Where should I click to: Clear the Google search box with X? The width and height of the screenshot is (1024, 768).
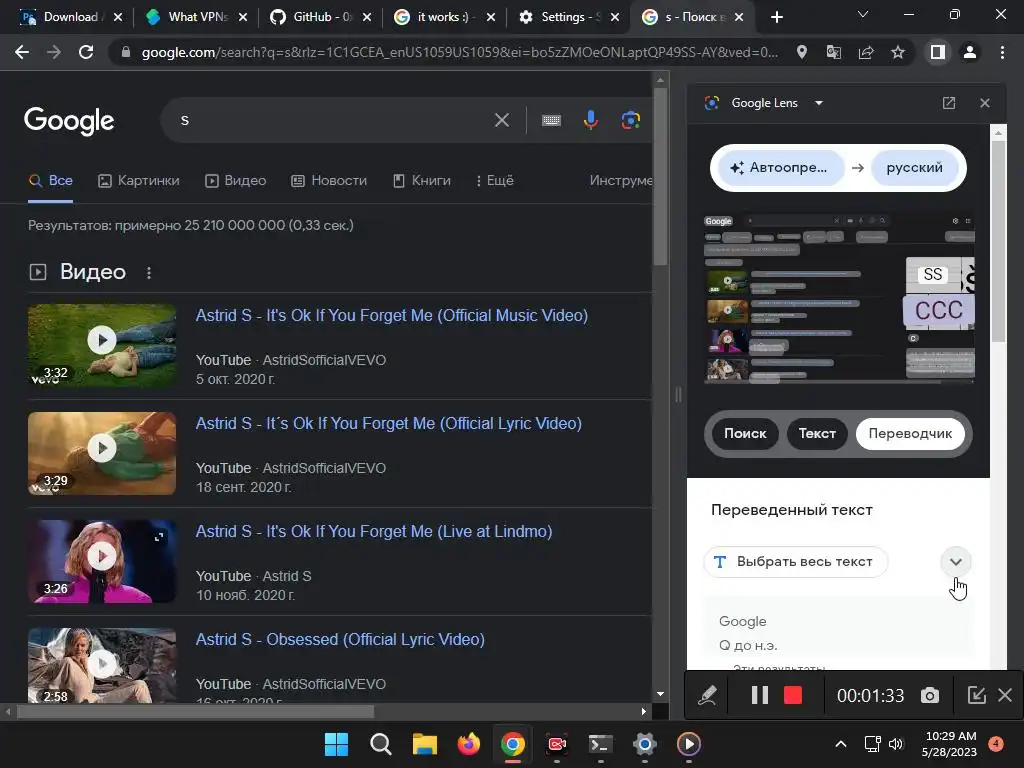(502, 120)
